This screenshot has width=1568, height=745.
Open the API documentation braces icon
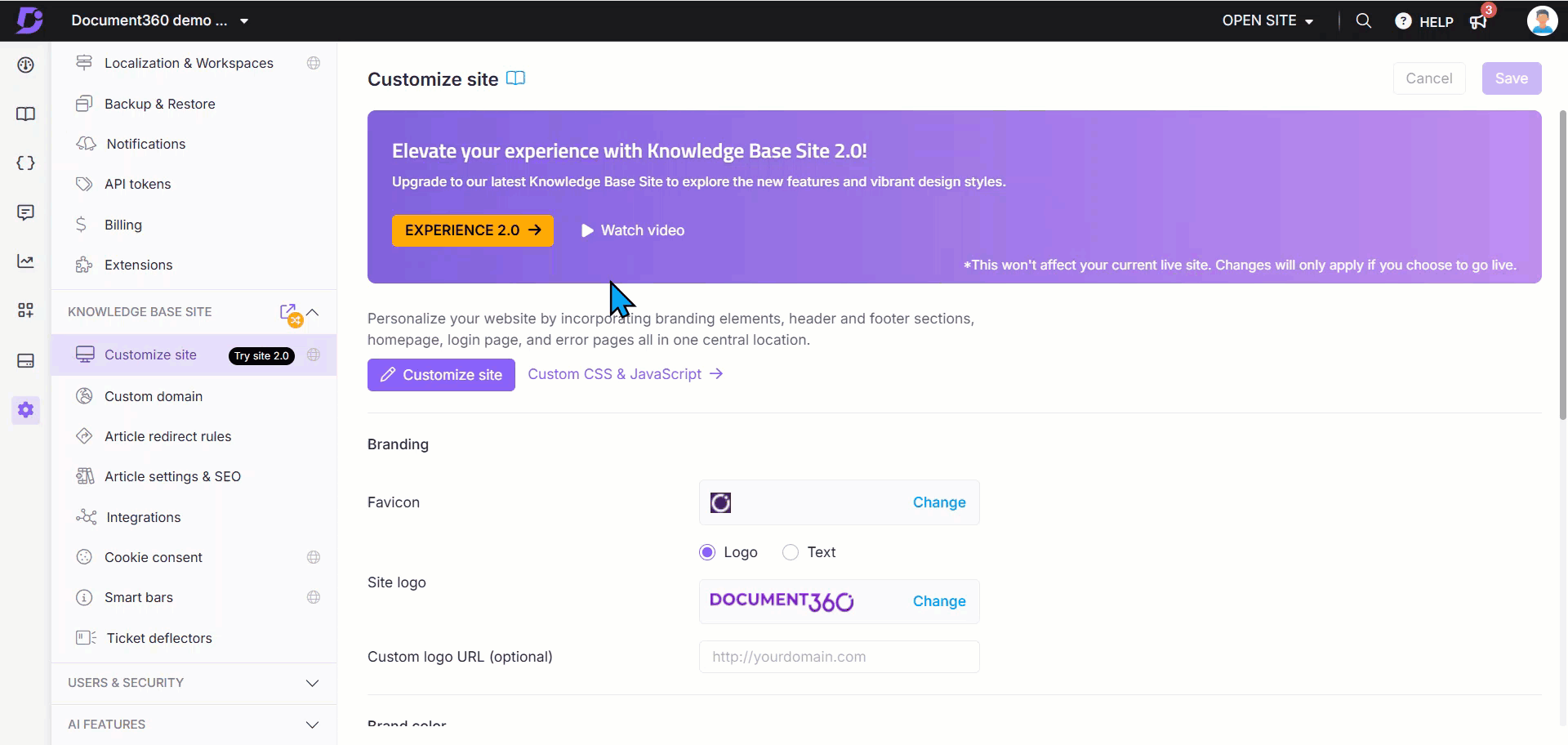[25, 163]
